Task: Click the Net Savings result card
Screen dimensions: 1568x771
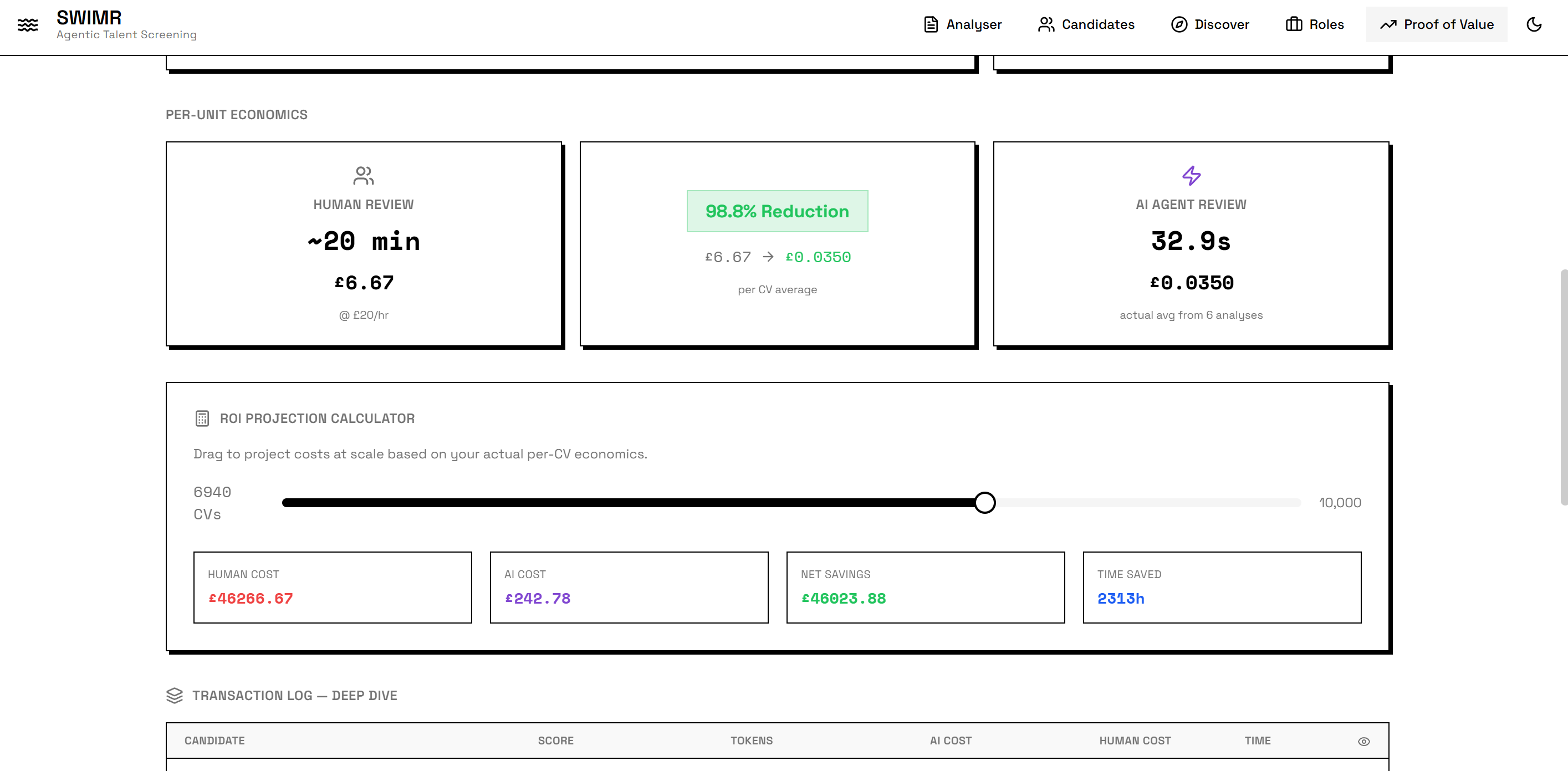Action: 925,587
